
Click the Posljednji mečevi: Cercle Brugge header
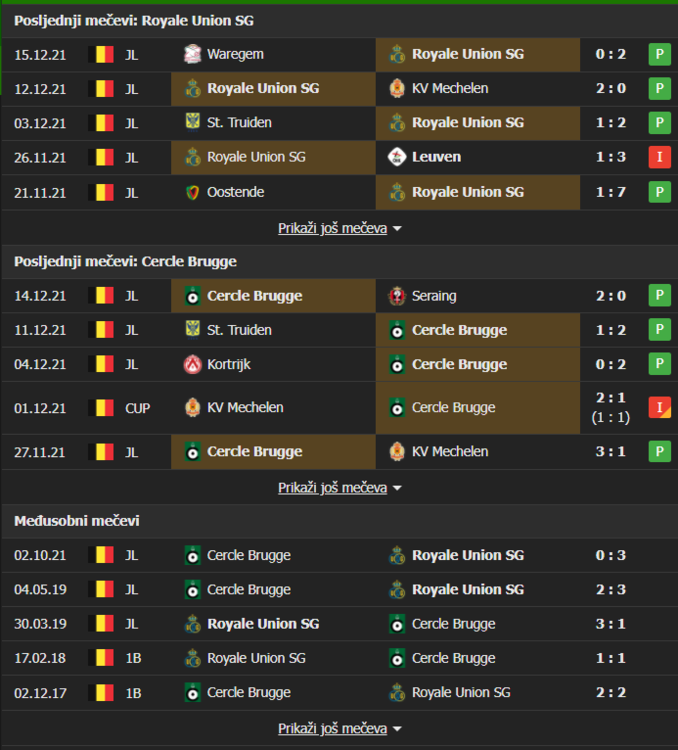(x=125, y=261)
